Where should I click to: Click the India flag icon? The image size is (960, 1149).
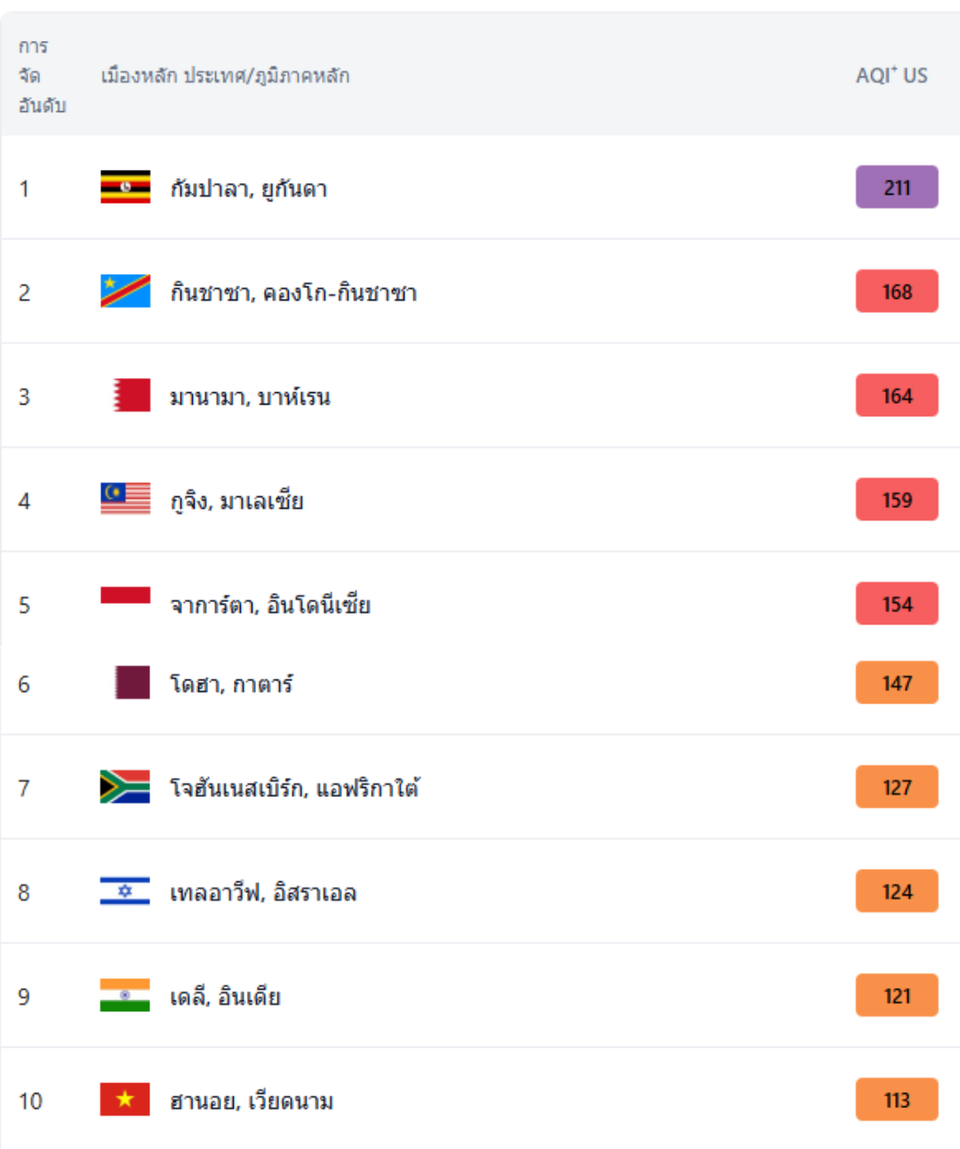point(125,995)
